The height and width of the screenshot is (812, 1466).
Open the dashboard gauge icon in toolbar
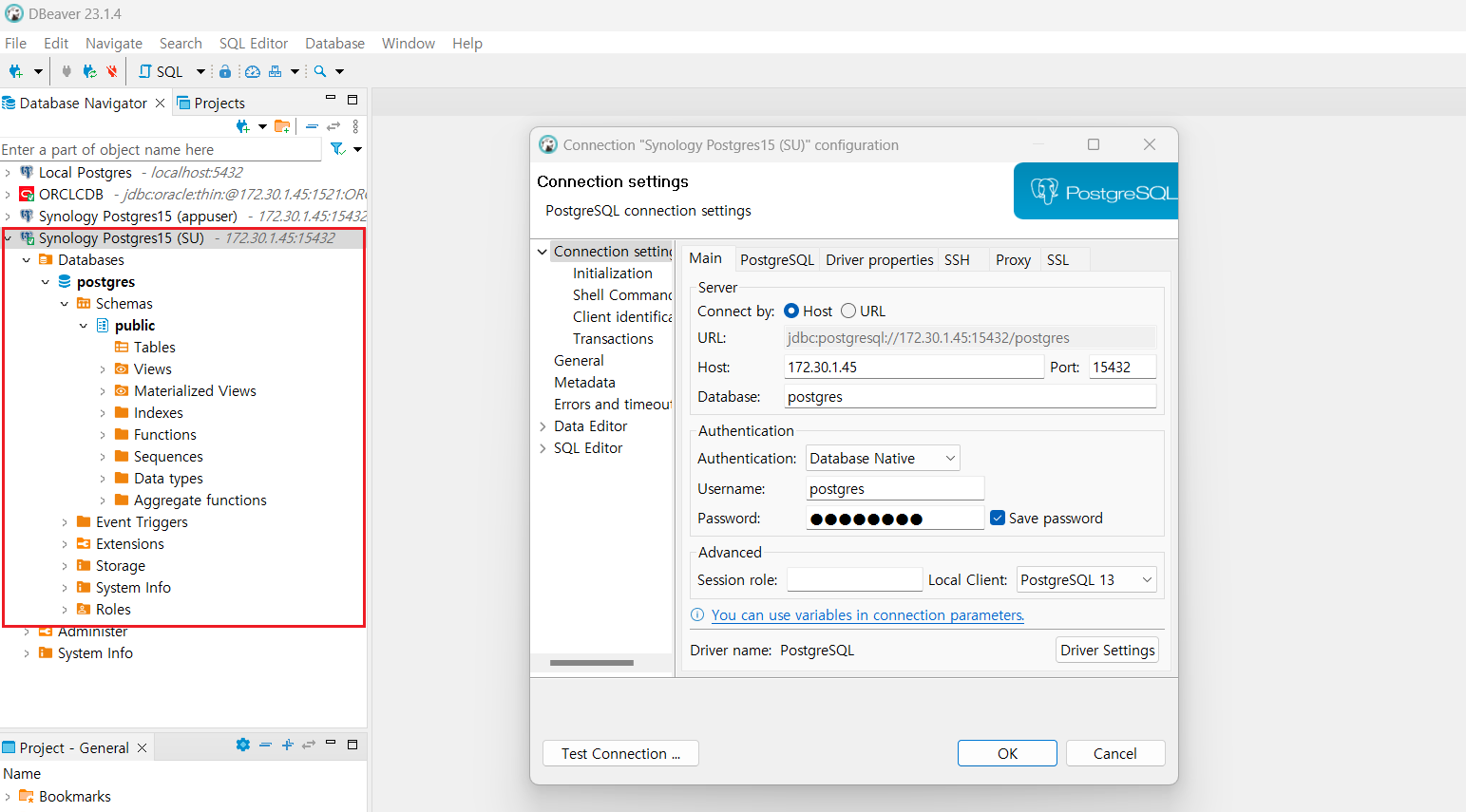click(253, 71)
